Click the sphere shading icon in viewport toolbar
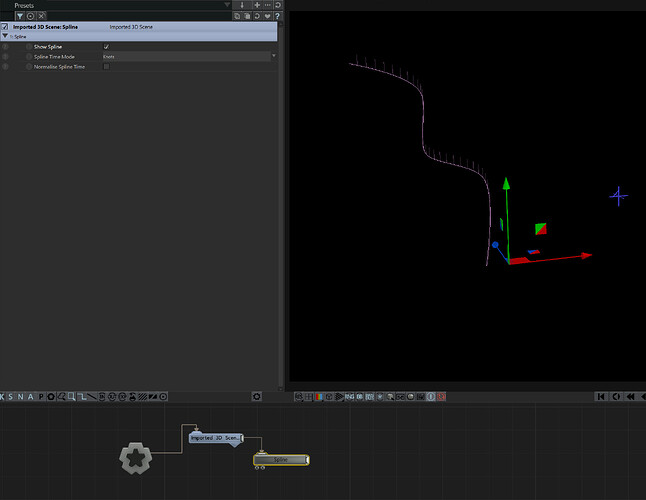646x500 pixels. click(x=410, y=397)
